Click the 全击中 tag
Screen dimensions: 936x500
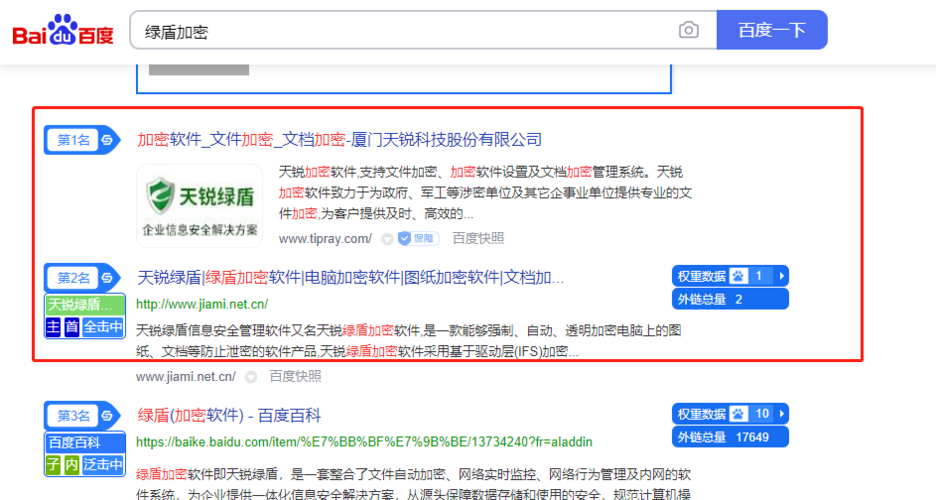103,327
